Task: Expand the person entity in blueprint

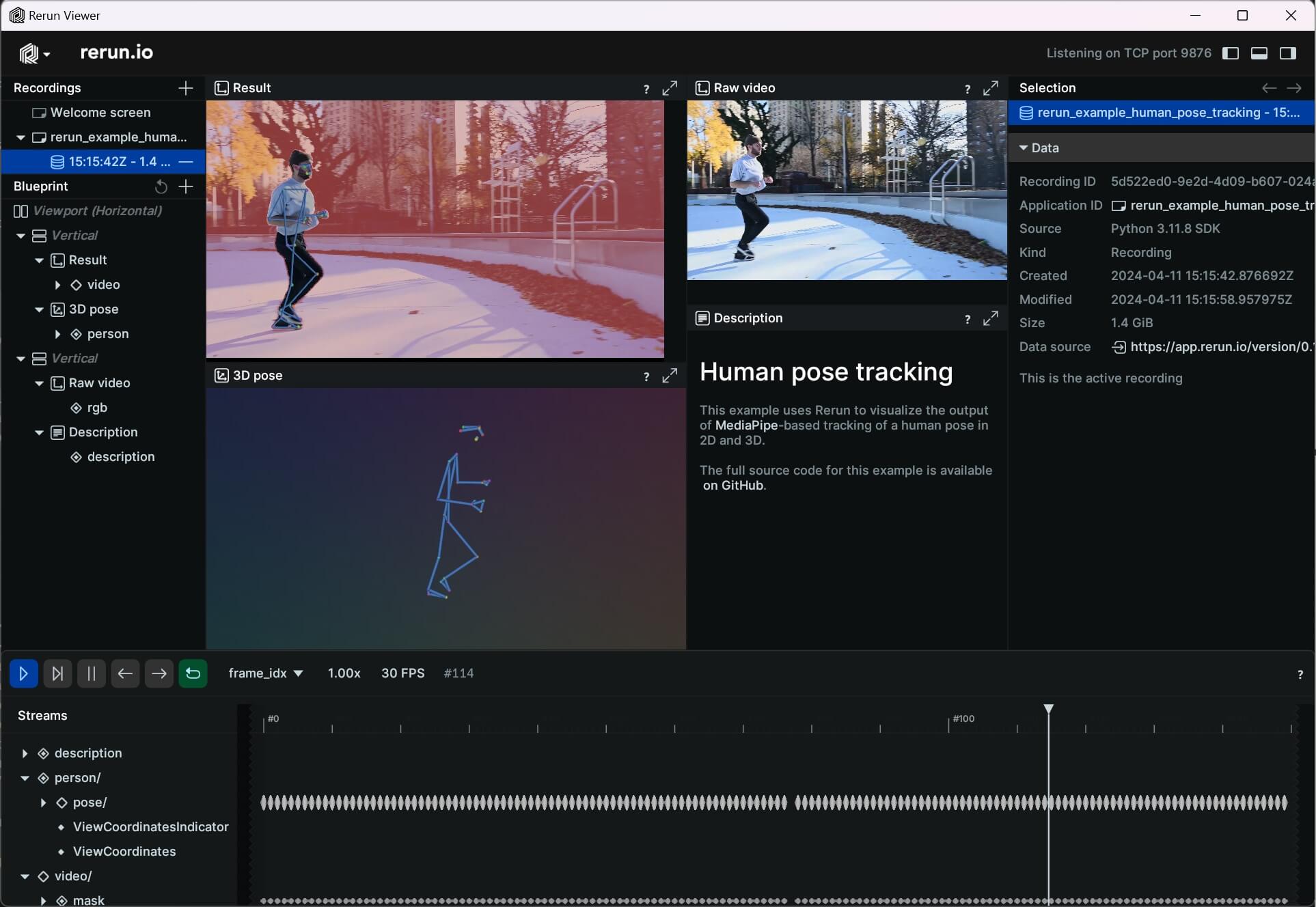Action: [x=57, y=334]
